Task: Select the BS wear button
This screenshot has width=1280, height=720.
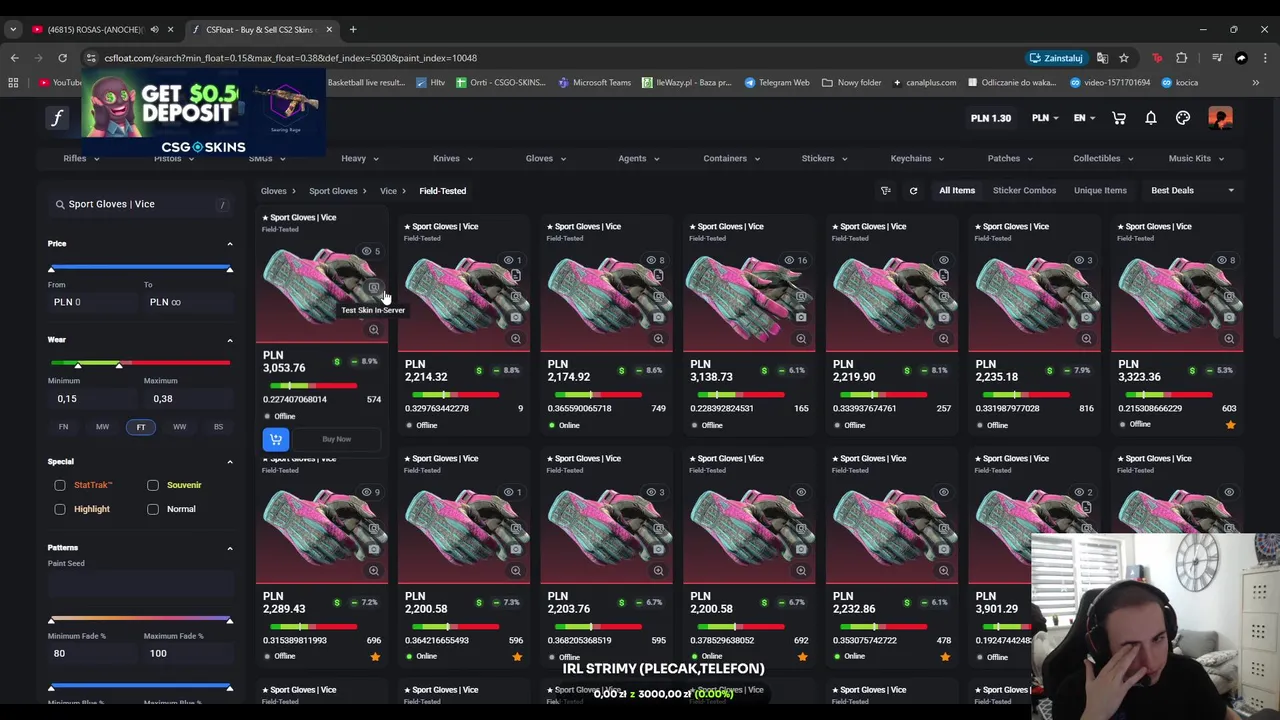Action: (x=218, y=427)
